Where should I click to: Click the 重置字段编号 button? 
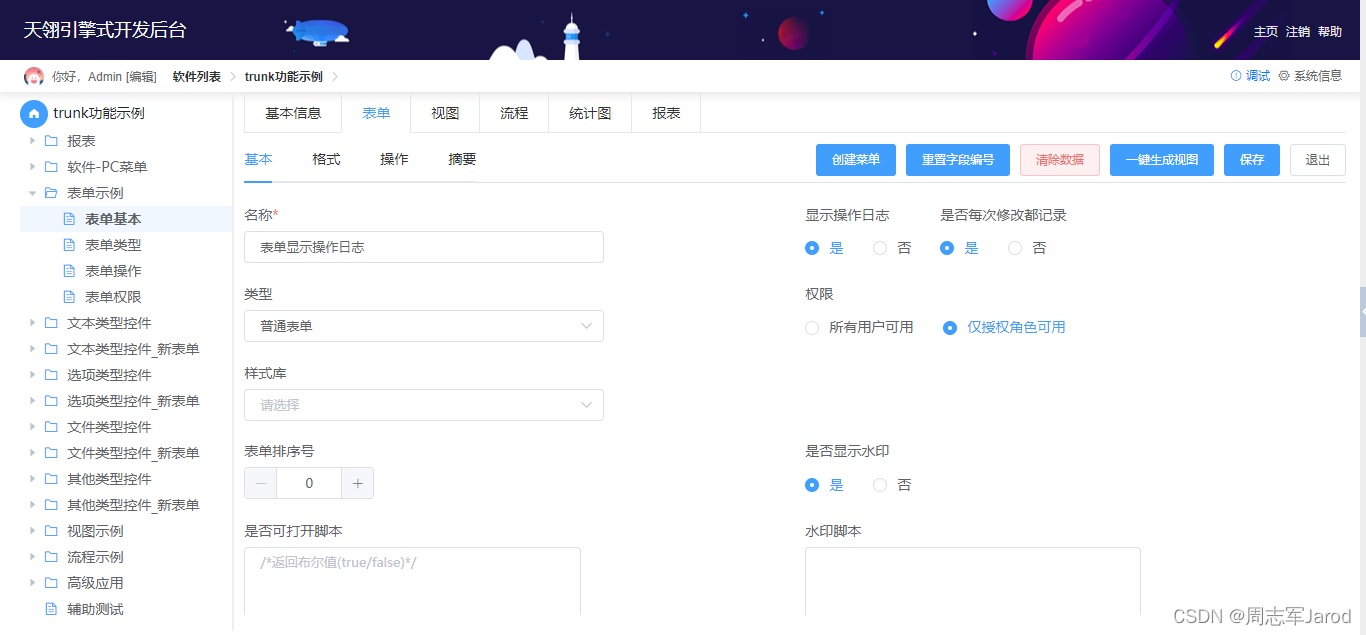click(x=958, y=160)
